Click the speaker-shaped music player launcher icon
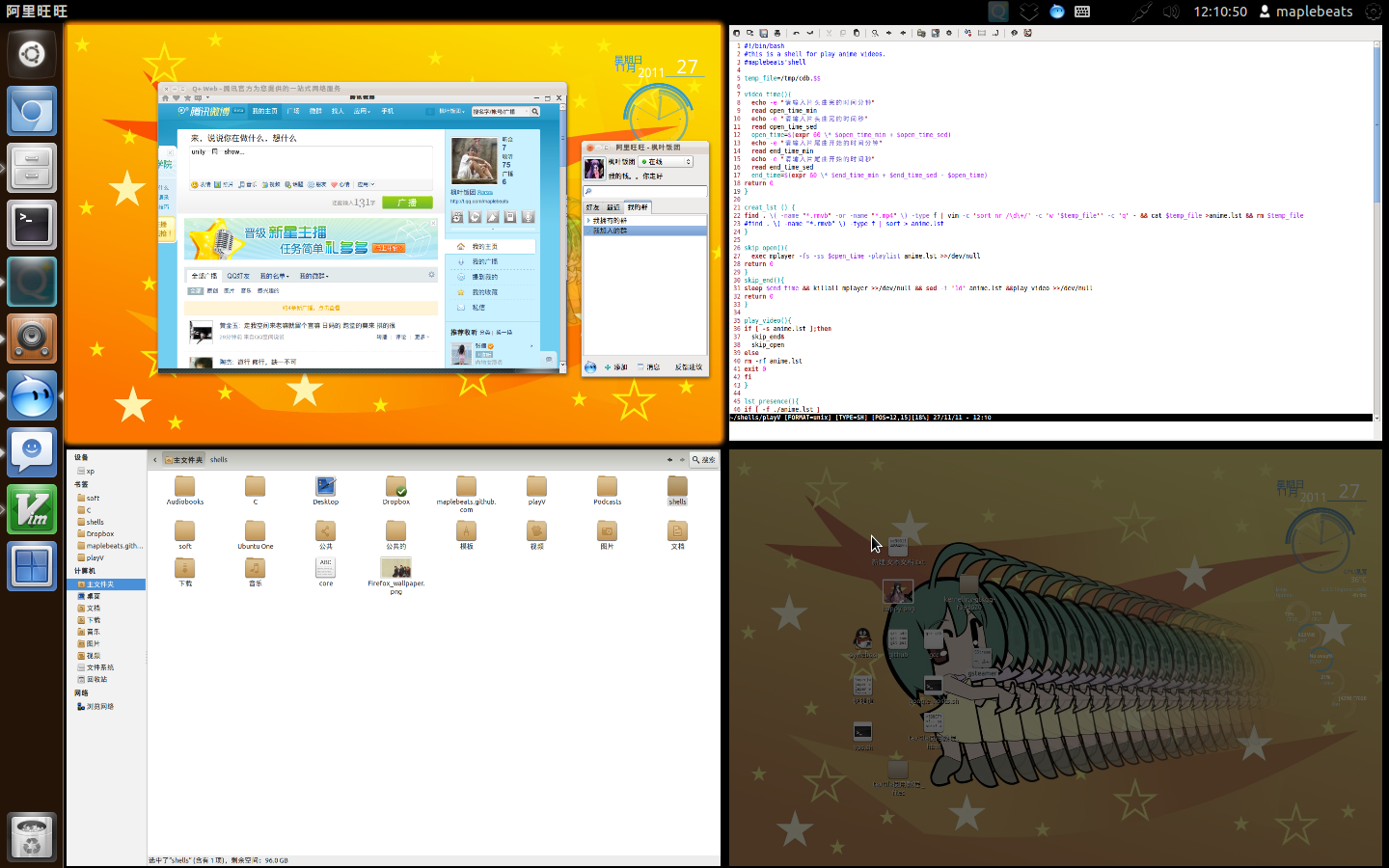 tap(32, 339)
